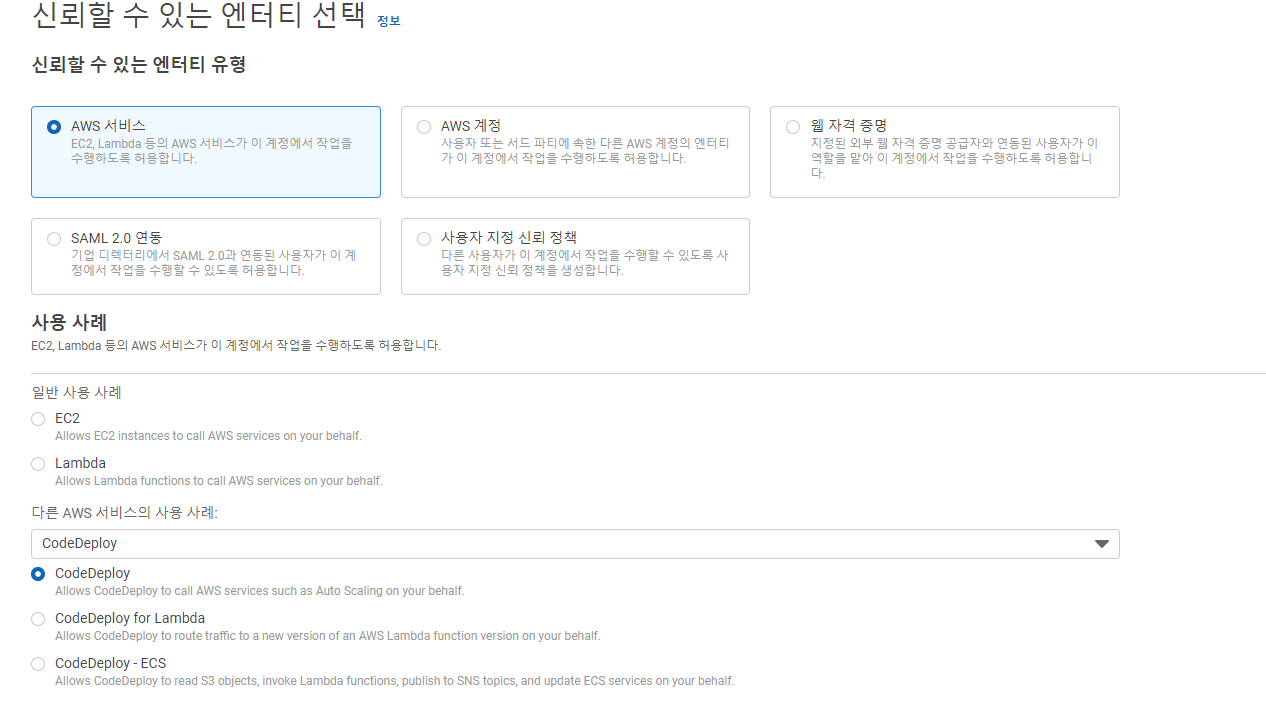Image resolution: width=1266 pixels, height=727 pixels.
Task: Click the 신뢰할 수 있는 엔터티 유형 heading
Action: [139, 65]
